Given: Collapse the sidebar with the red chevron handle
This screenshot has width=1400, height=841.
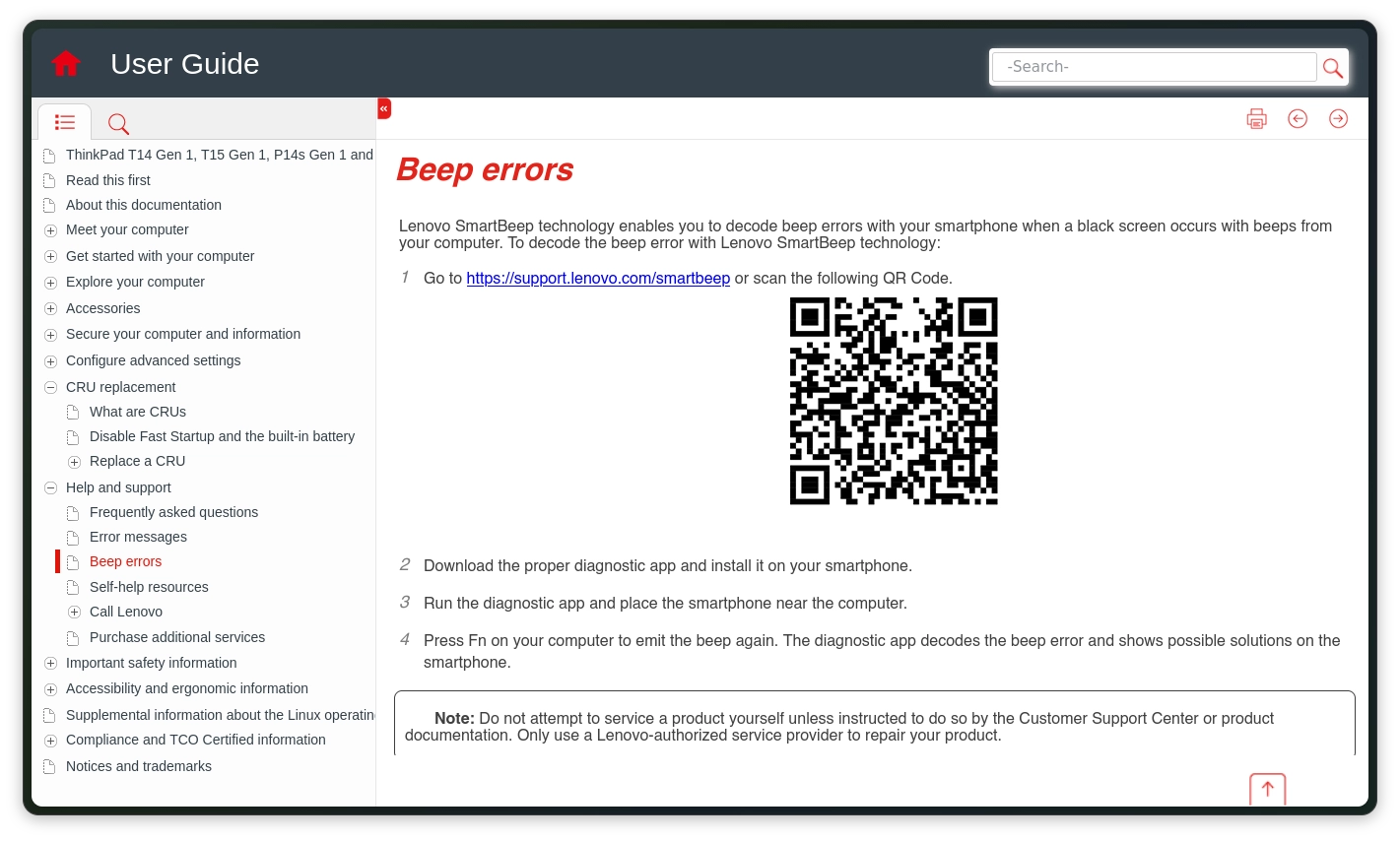Looking at the screenshot, I should coord(384,108).
